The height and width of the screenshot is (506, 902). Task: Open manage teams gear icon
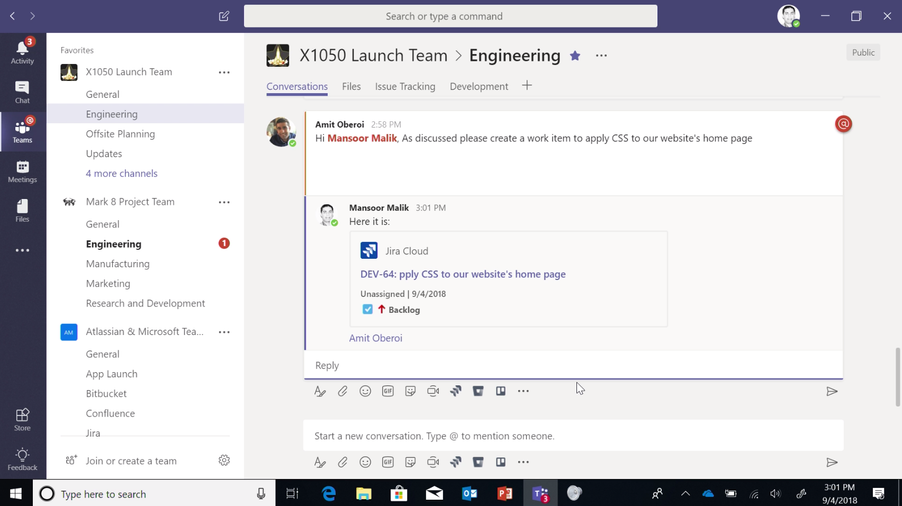(x=224, y=460)
